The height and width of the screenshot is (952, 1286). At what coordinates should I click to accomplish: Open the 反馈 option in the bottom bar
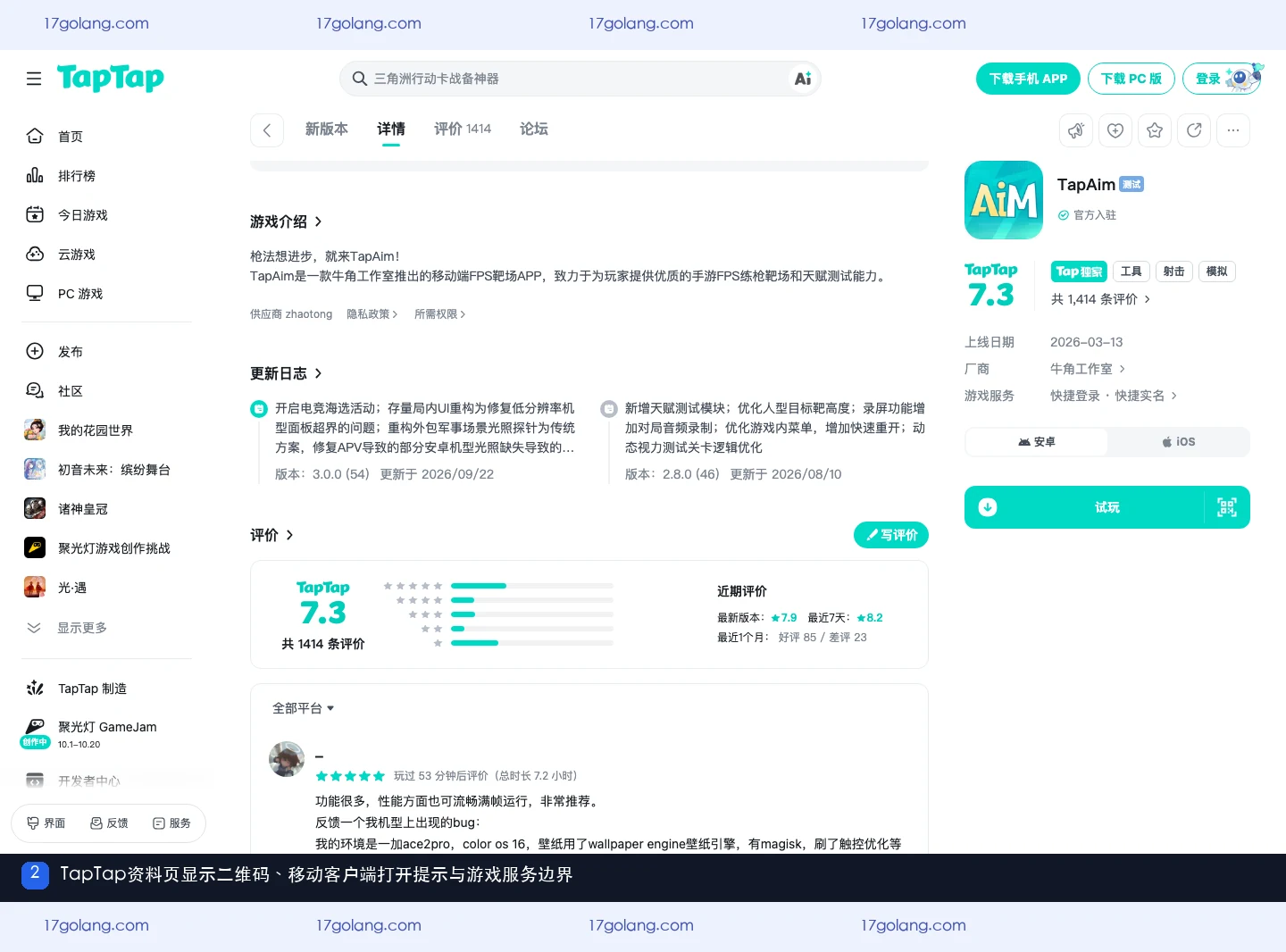coord(109,823)
